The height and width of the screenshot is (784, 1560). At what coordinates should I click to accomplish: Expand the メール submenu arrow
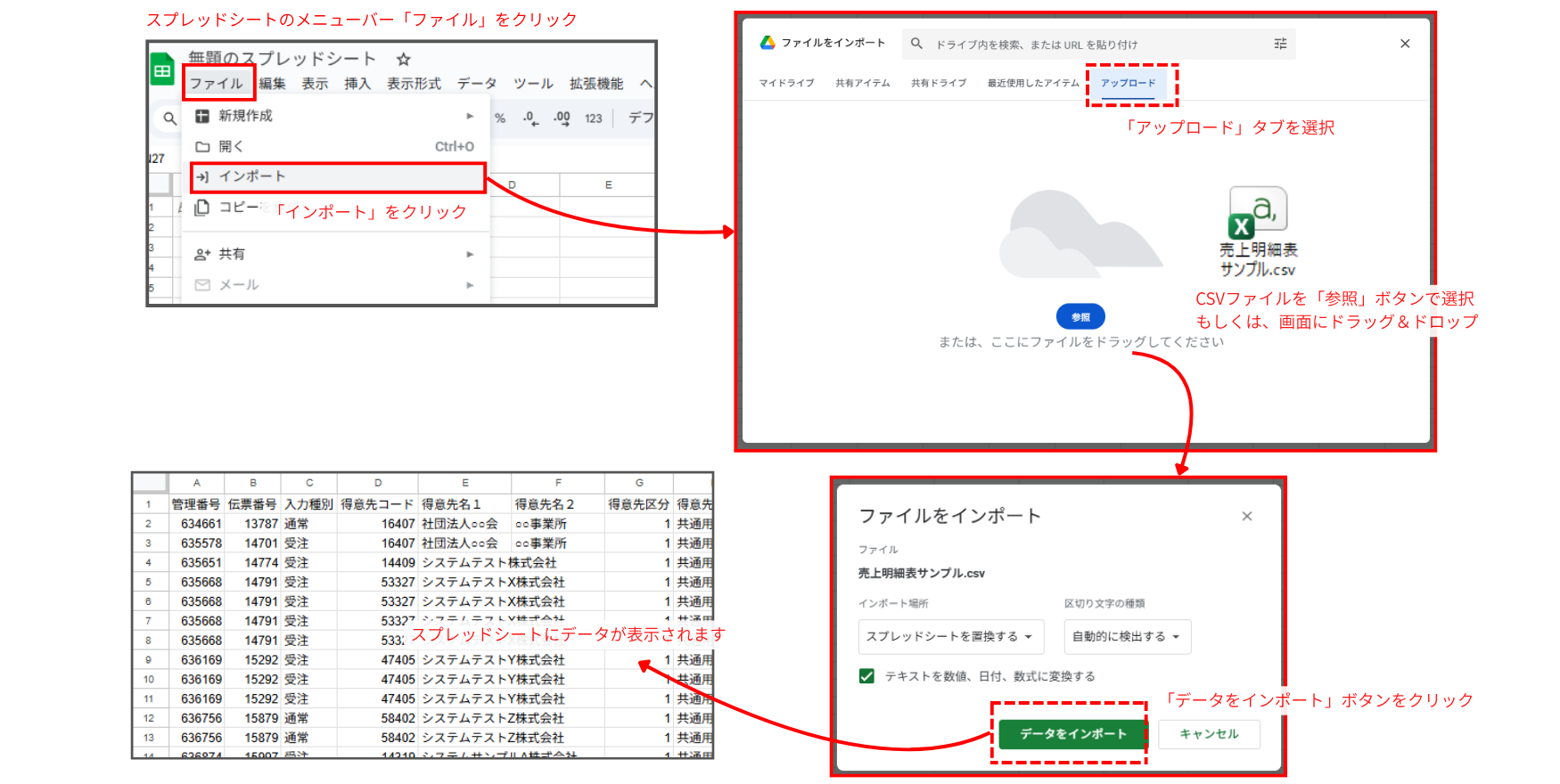click(470, 285)
